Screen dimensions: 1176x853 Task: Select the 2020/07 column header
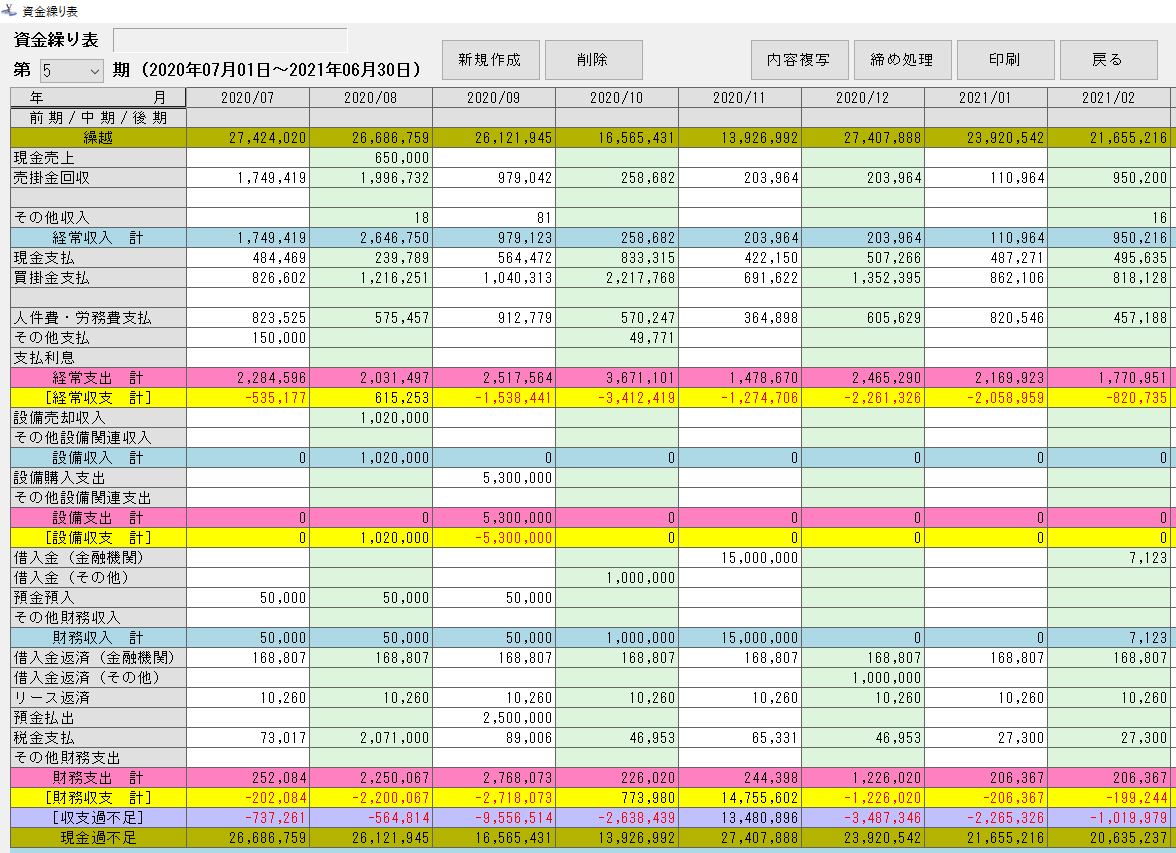pyautogui.click(x=248, y=98)
